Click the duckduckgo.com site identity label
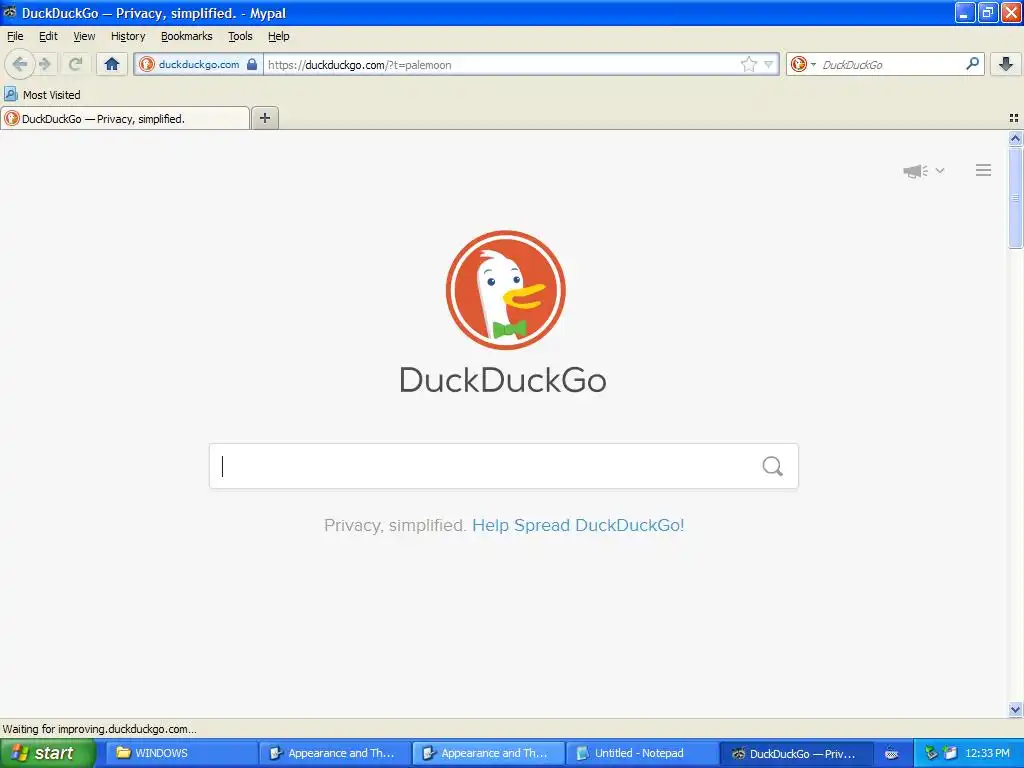The width and height of the screenshot is (1024, 768). (x=199, y=64)
